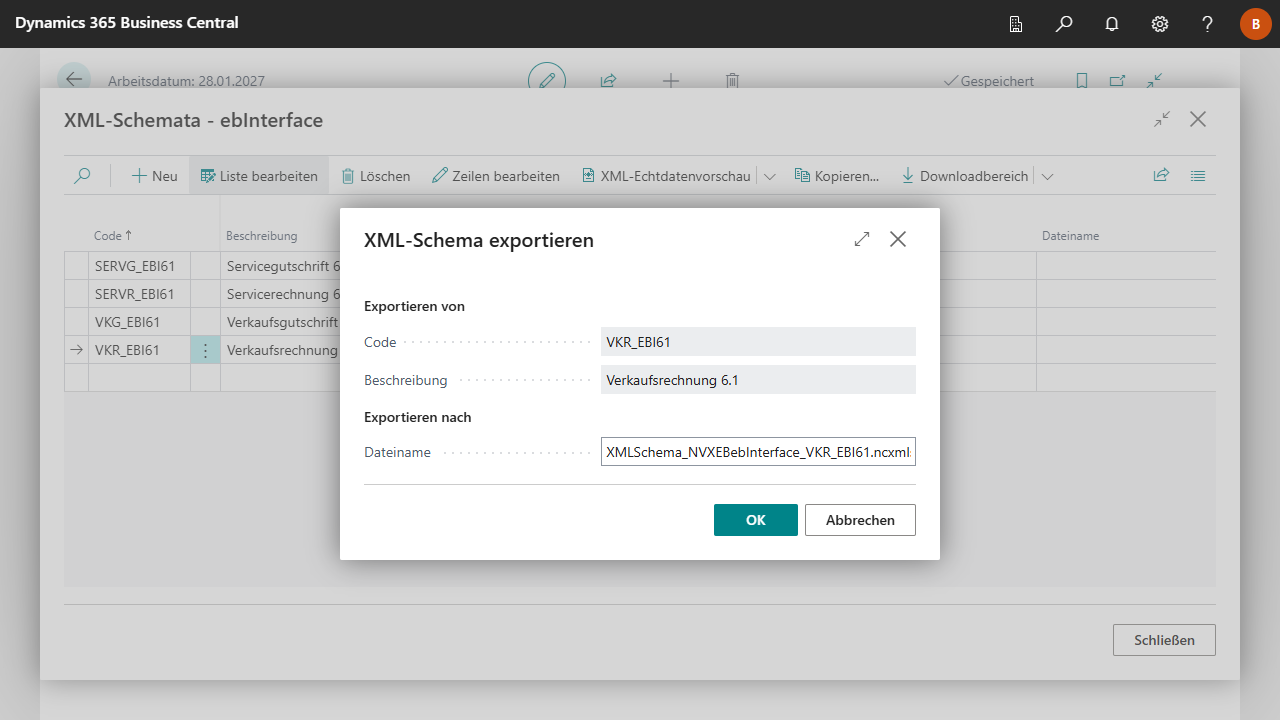Expand the dropdown next to XML-Echtdatenvorschau
The height and width of the screenshot is (720, 1280).
point(770,176)
